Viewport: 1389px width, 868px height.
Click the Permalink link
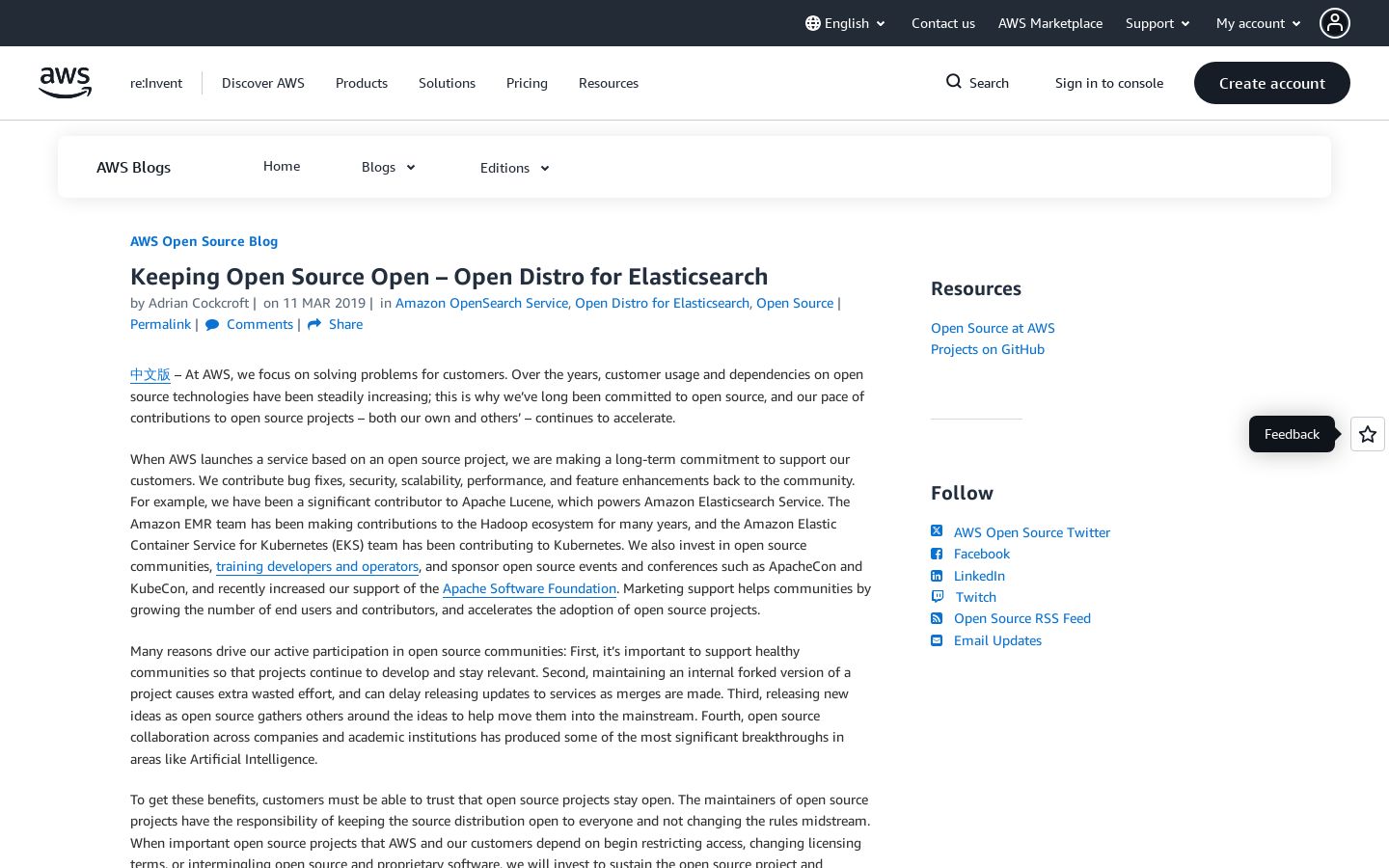click(x=160, y=324)
